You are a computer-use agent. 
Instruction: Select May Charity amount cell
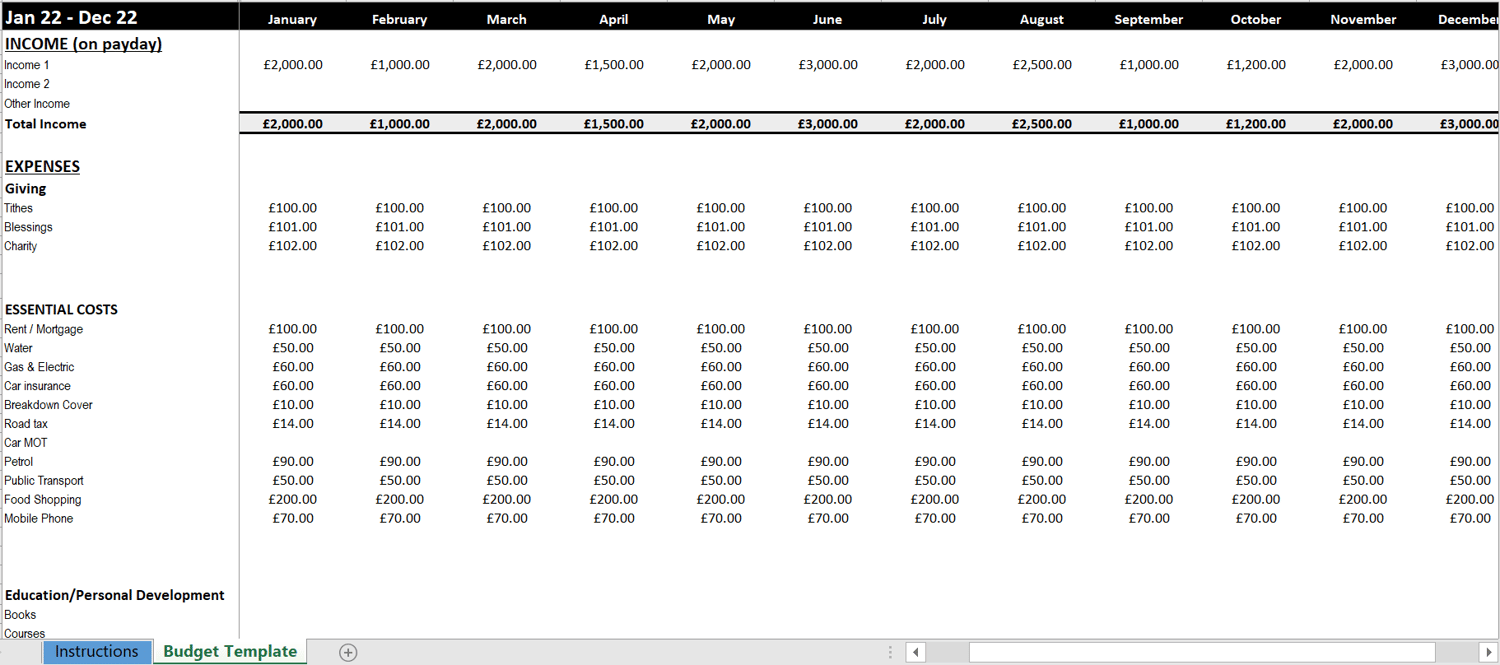click(x=721, y=246)
